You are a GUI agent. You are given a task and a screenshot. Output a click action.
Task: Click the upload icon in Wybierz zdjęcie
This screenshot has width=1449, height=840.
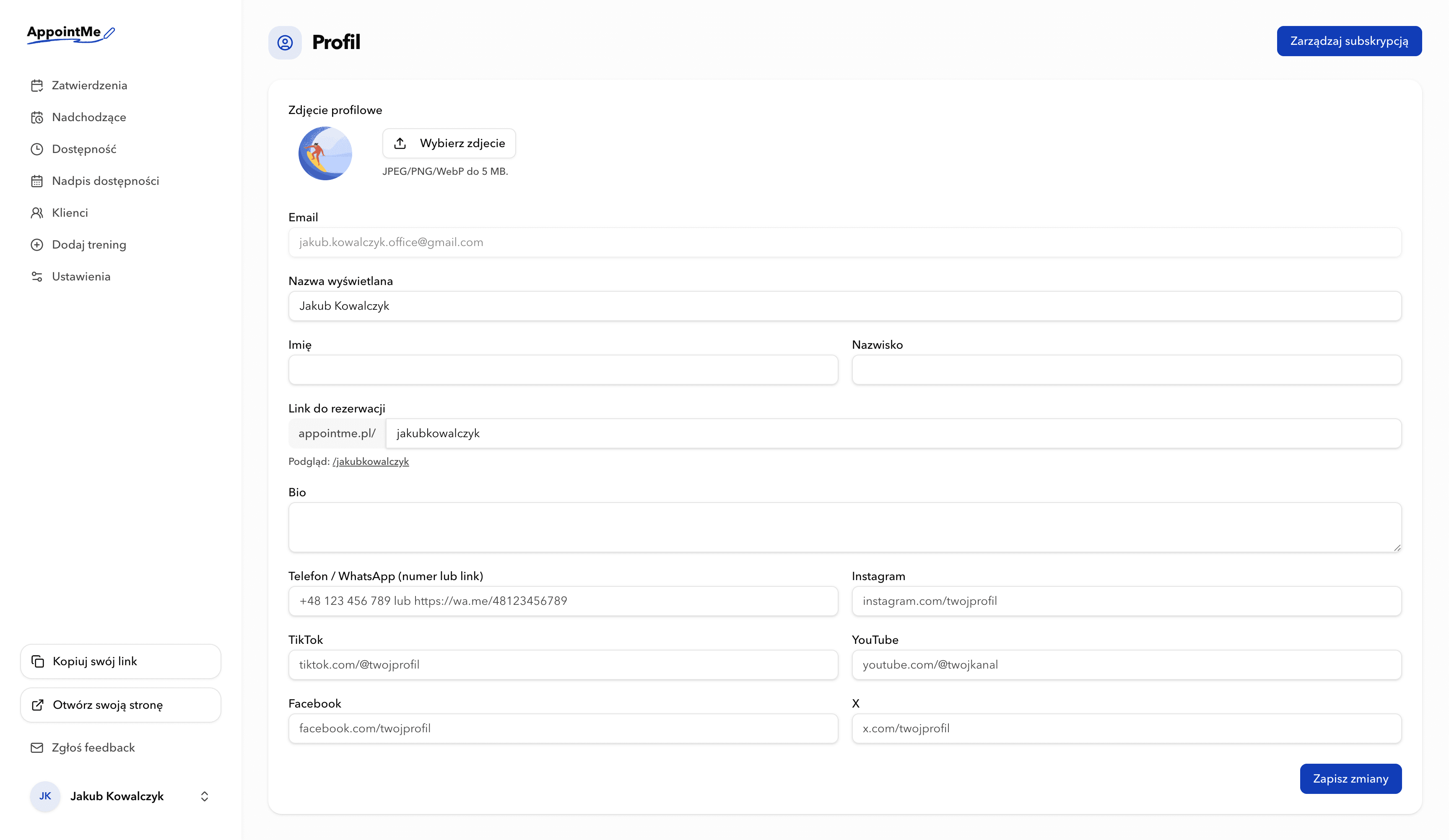pos(400,143)
